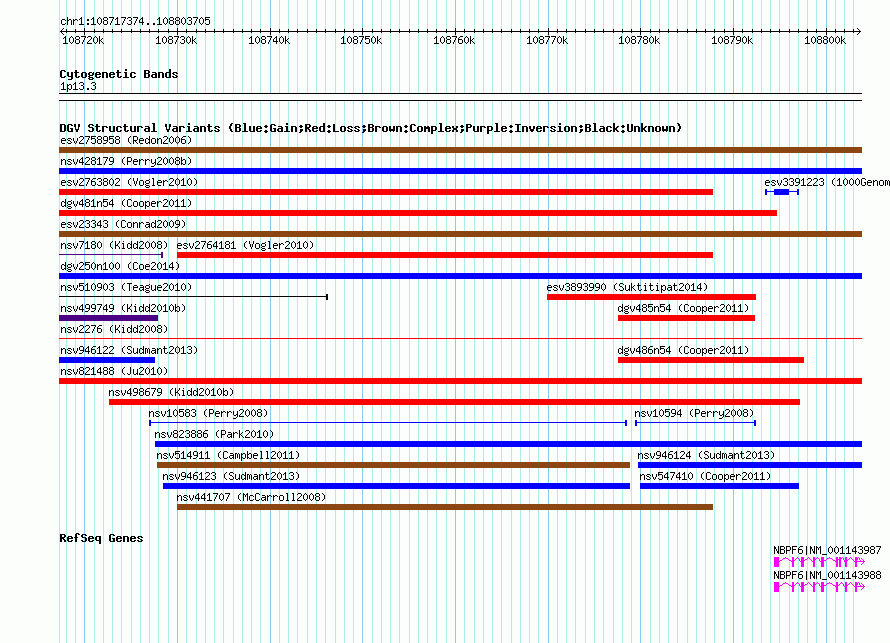
Task: Click the nsv10583 (Perry2008) label
Action: [x=208, y=413]
